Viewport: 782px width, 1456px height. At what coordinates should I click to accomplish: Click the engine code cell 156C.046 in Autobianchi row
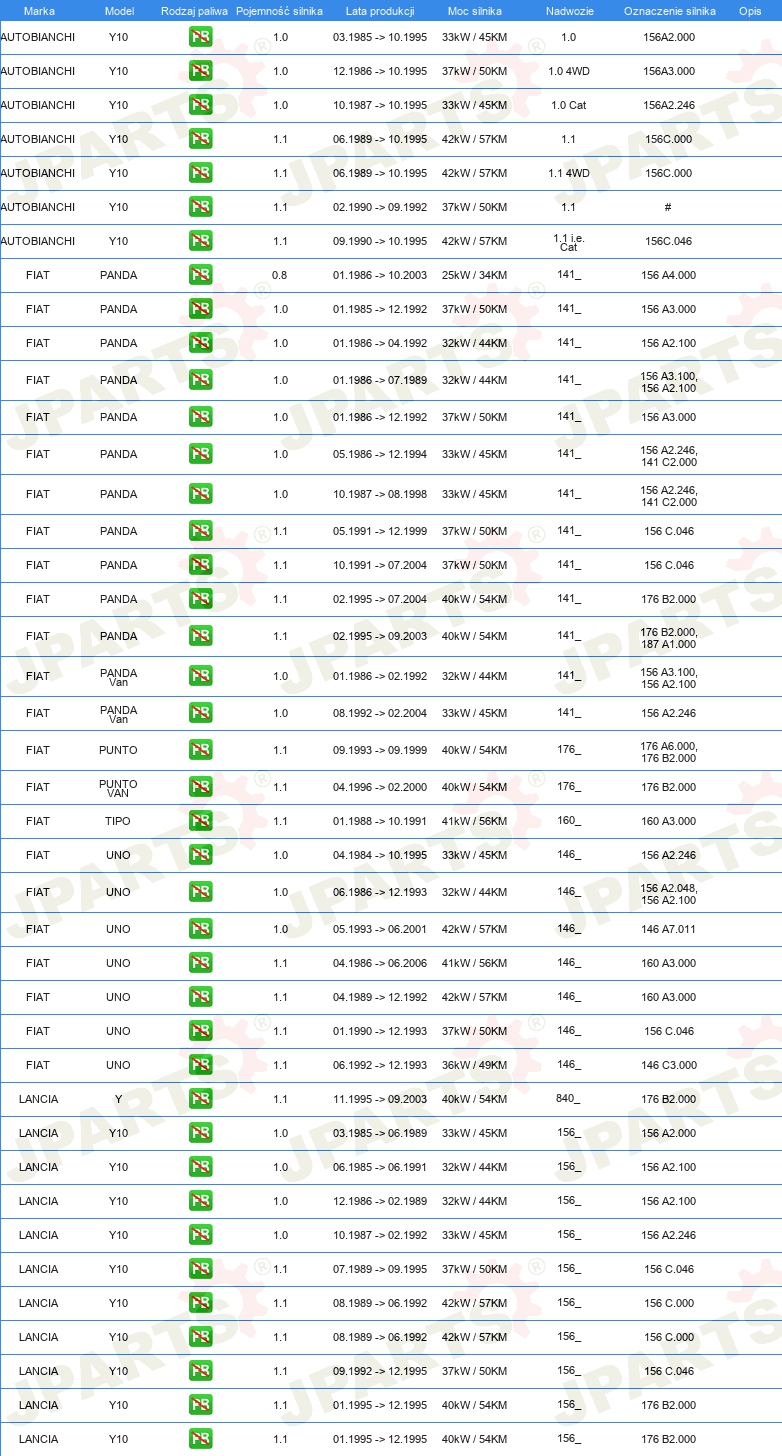669,241
